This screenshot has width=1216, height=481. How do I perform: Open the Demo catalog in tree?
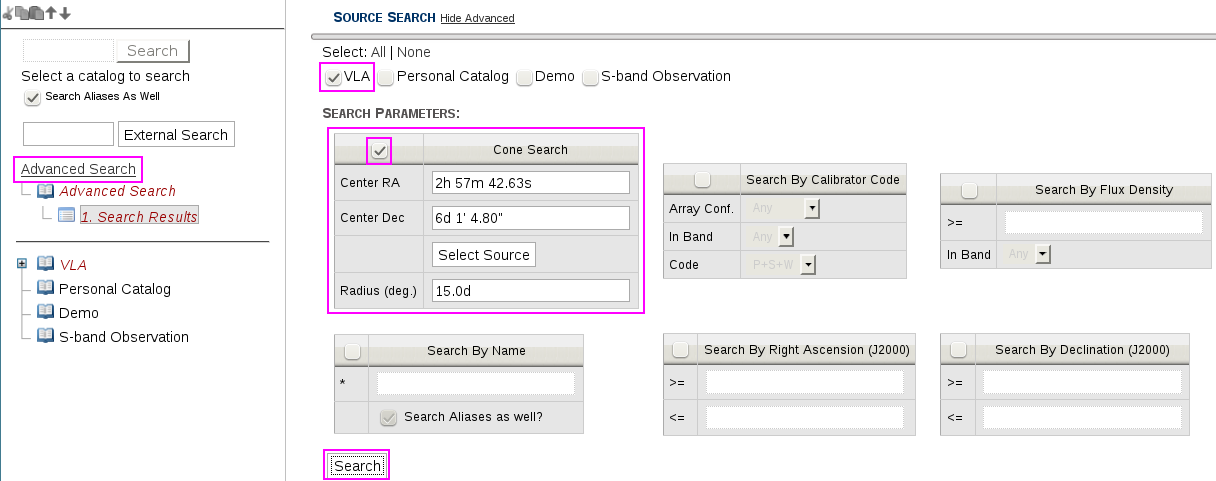78,313
